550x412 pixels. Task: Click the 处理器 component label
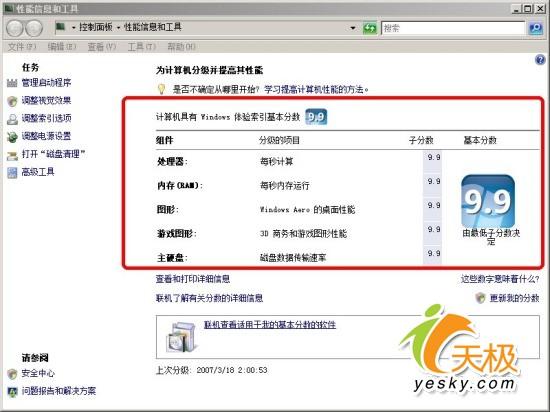(x=172, y=162)
